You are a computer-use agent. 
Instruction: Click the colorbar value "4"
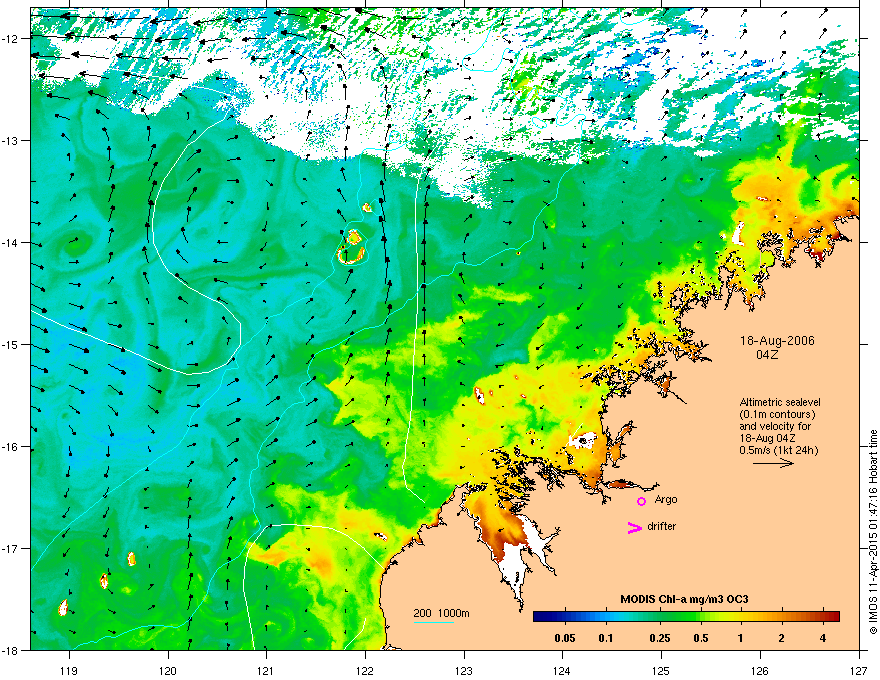tap(823, 638)
